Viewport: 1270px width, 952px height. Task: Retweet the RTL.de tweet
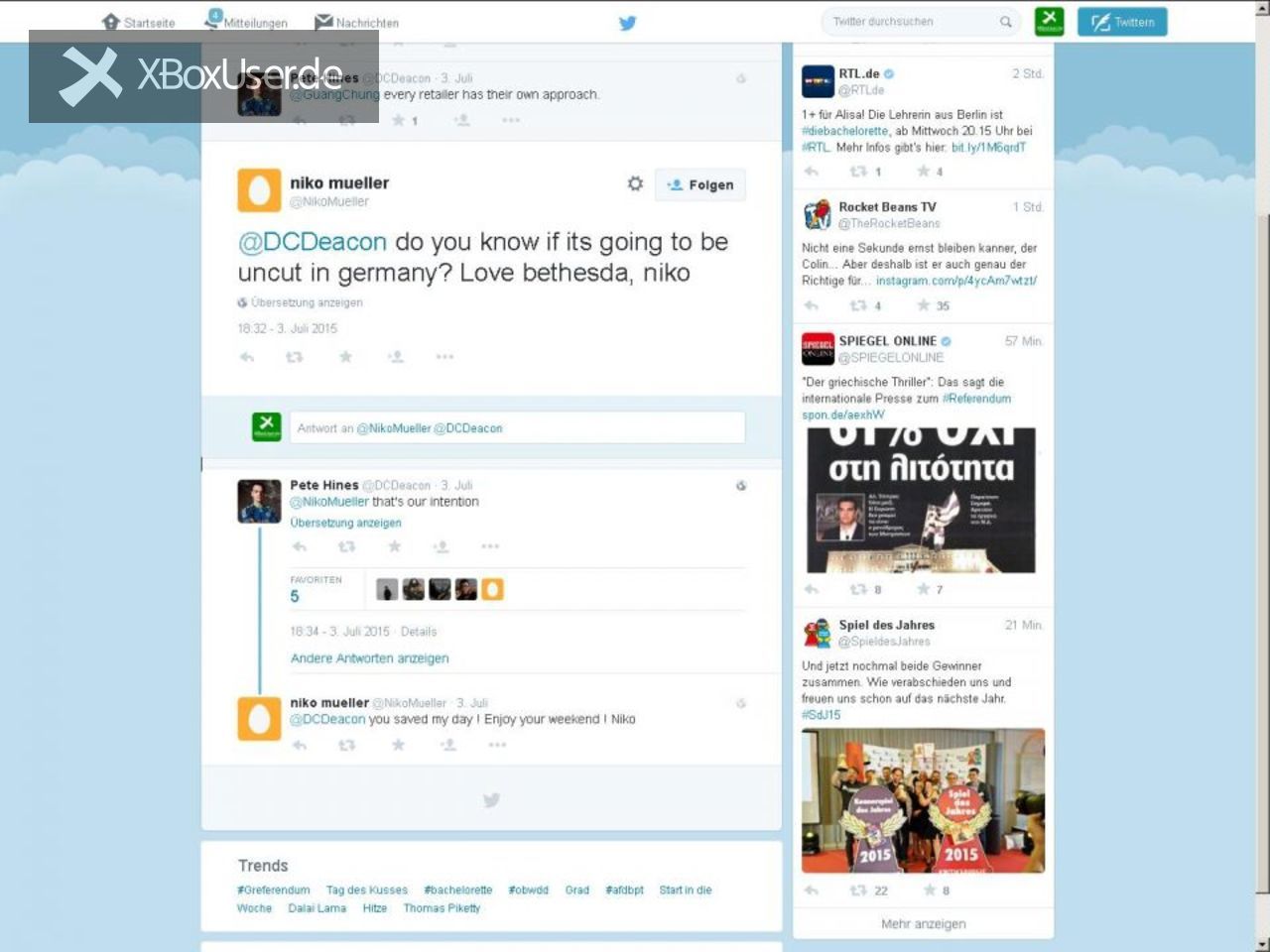coord(859,172)
